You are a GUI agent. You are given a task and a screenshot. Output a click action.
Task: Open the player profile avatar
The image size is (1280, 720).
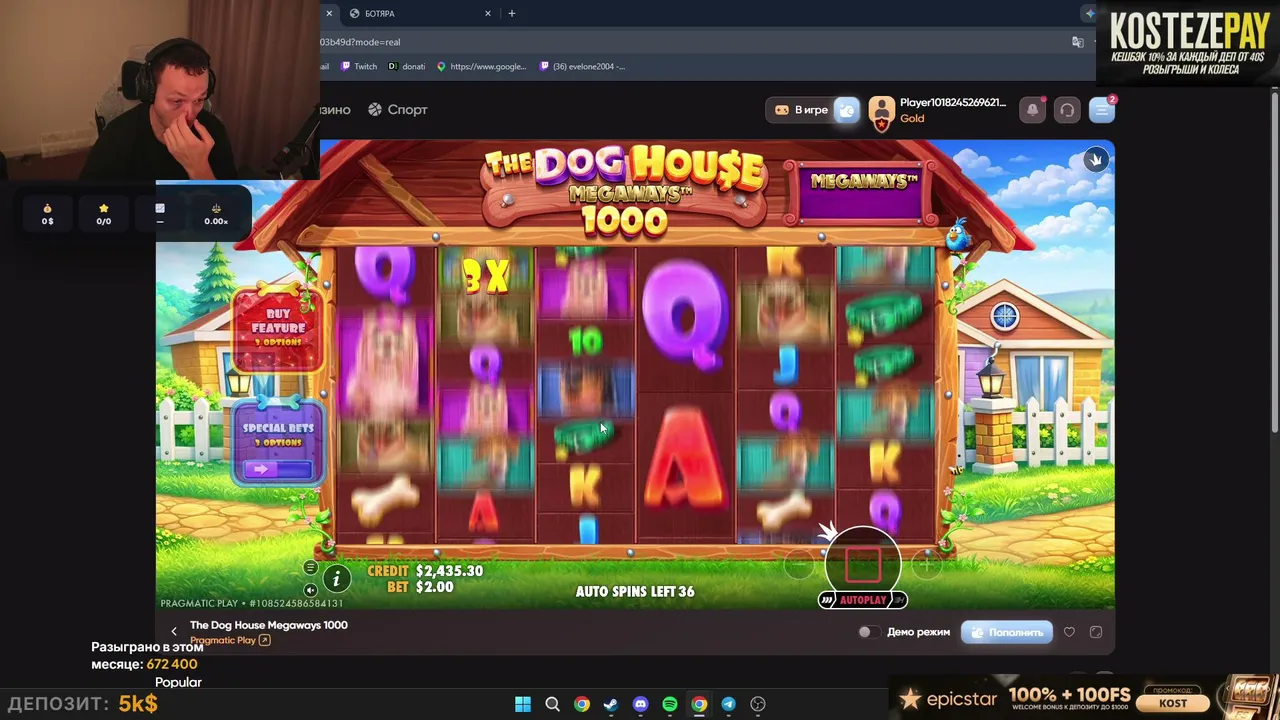(881, 112)
